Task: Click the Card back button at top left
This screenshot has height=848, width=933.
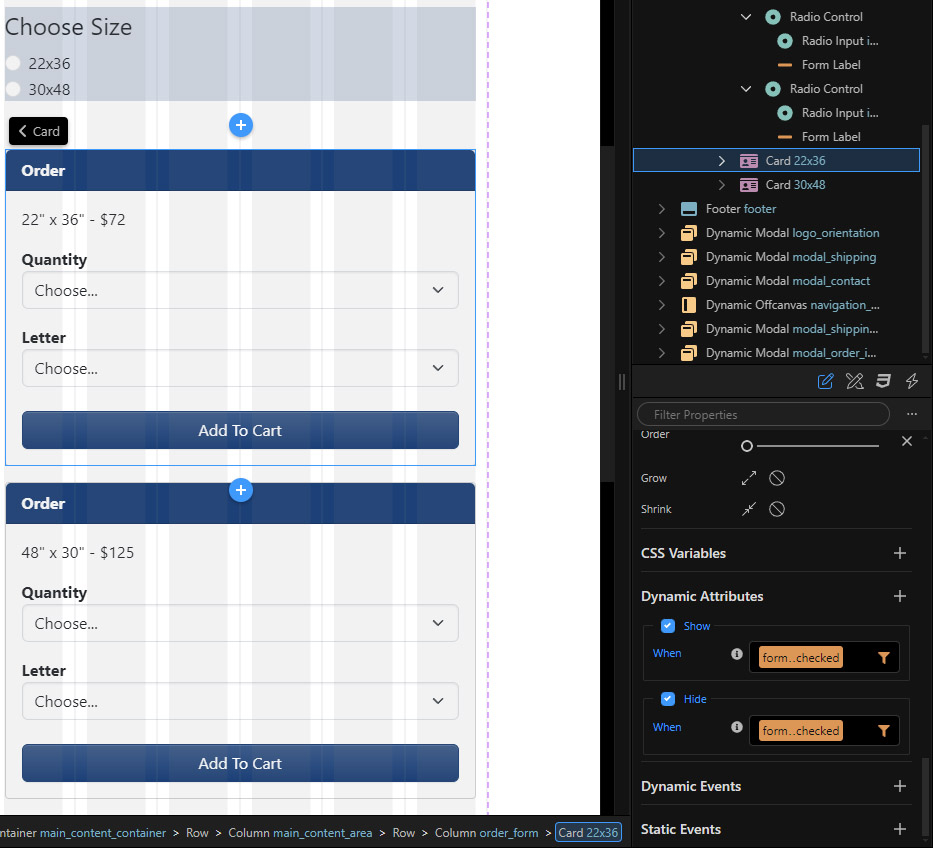Action: 37,130
